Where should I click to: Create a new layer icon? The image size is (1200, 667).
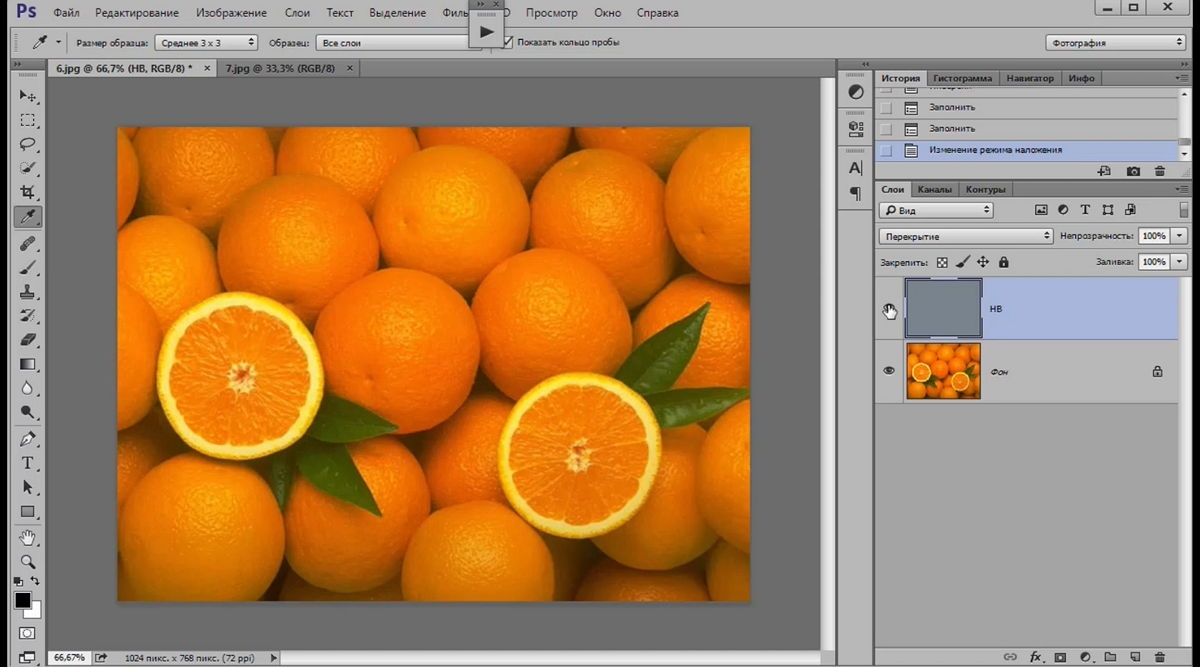[x=1135, y=657]
